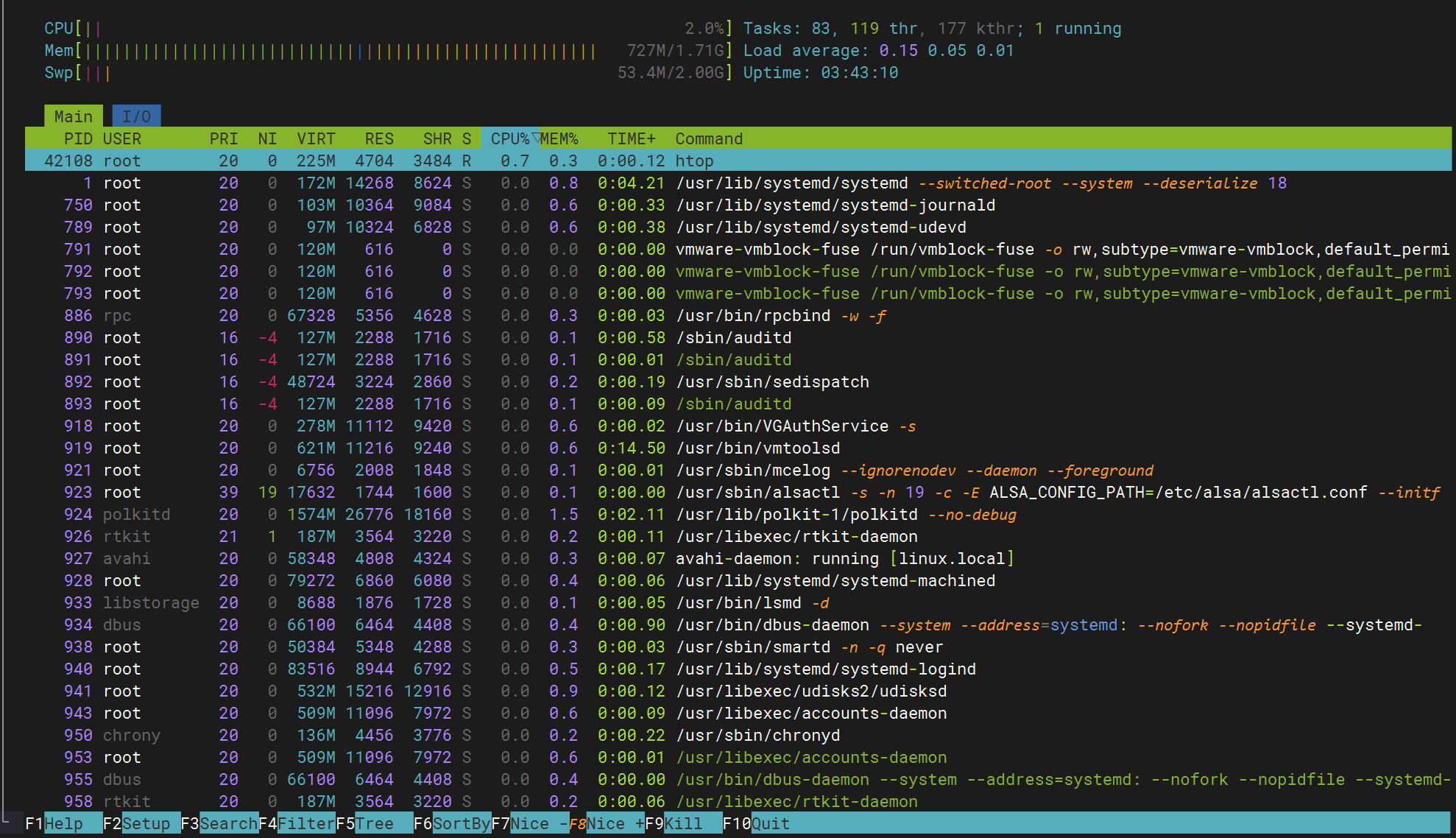Sort by TIME+ column header
Screen dimensions: 1456x838
click(x=631, y=138)
